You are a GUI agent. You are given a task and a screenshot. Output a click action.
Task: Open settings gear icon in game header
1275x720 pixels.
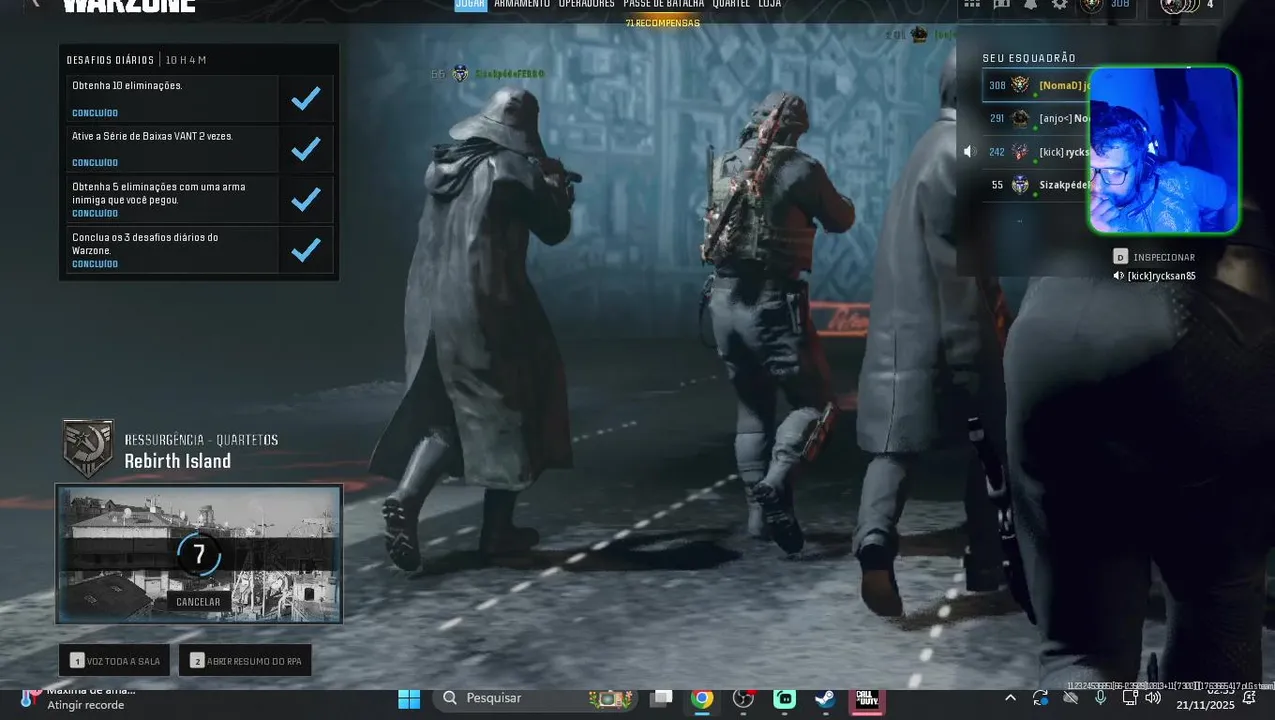pyautogui.click(x=1060, y=5)
